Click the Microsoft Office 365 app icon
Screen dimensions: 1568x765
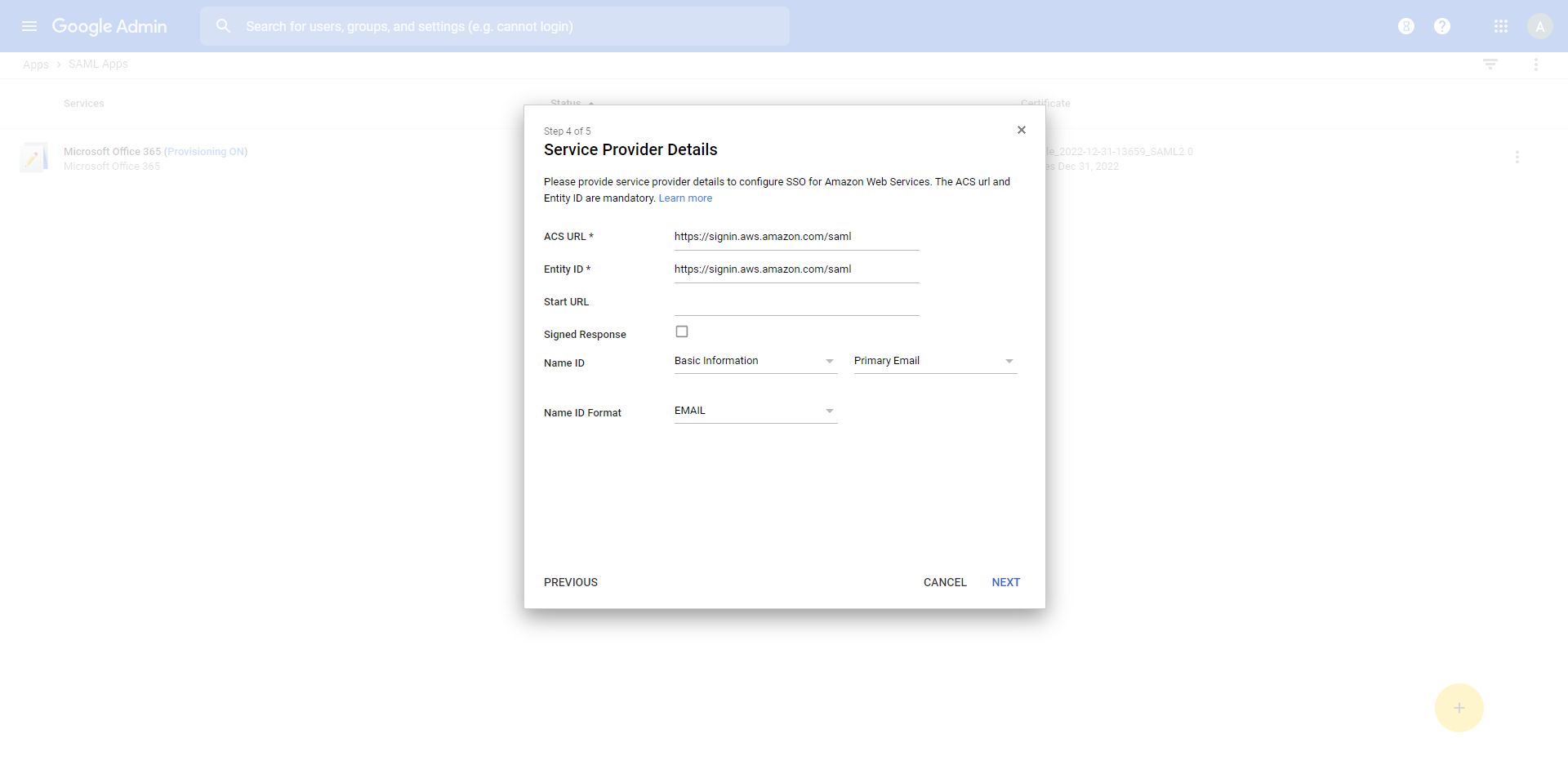pyautogui.click(x=33, y=158)
